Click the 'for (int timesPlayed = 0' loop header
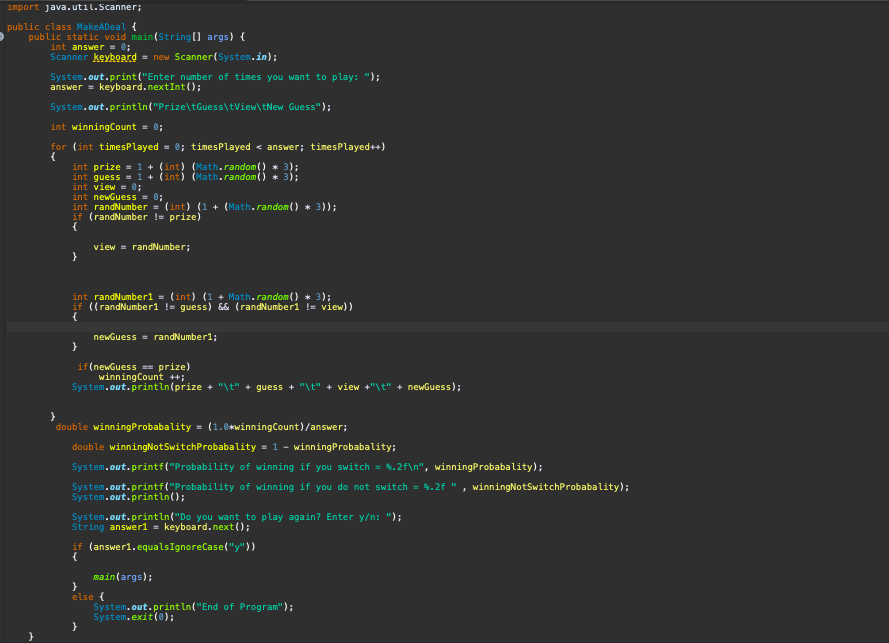Screen dimensions: 889x643 point(218,147)
